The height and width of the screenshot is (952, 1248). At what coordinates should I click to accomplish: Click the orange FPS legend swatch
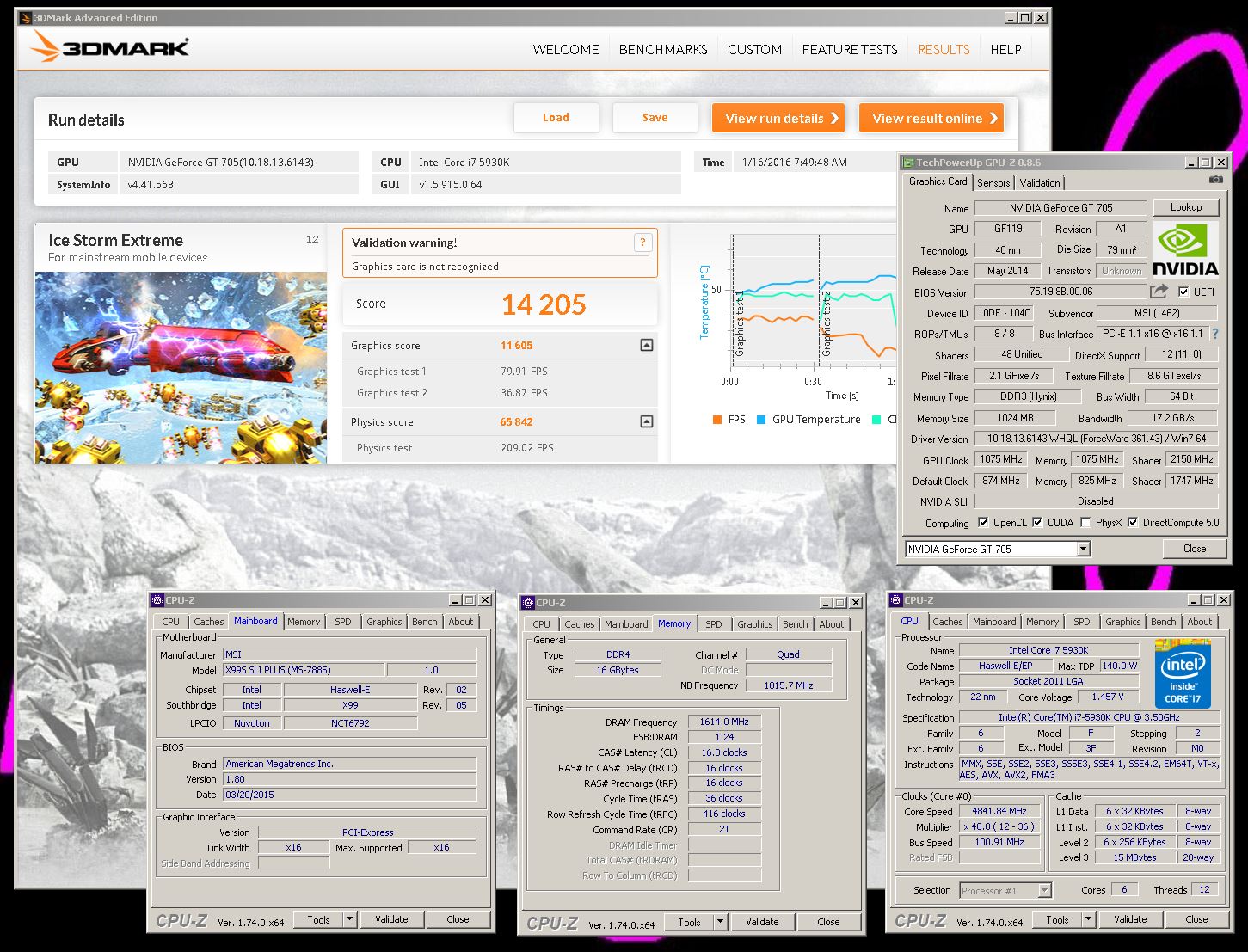tap(717, 420)
